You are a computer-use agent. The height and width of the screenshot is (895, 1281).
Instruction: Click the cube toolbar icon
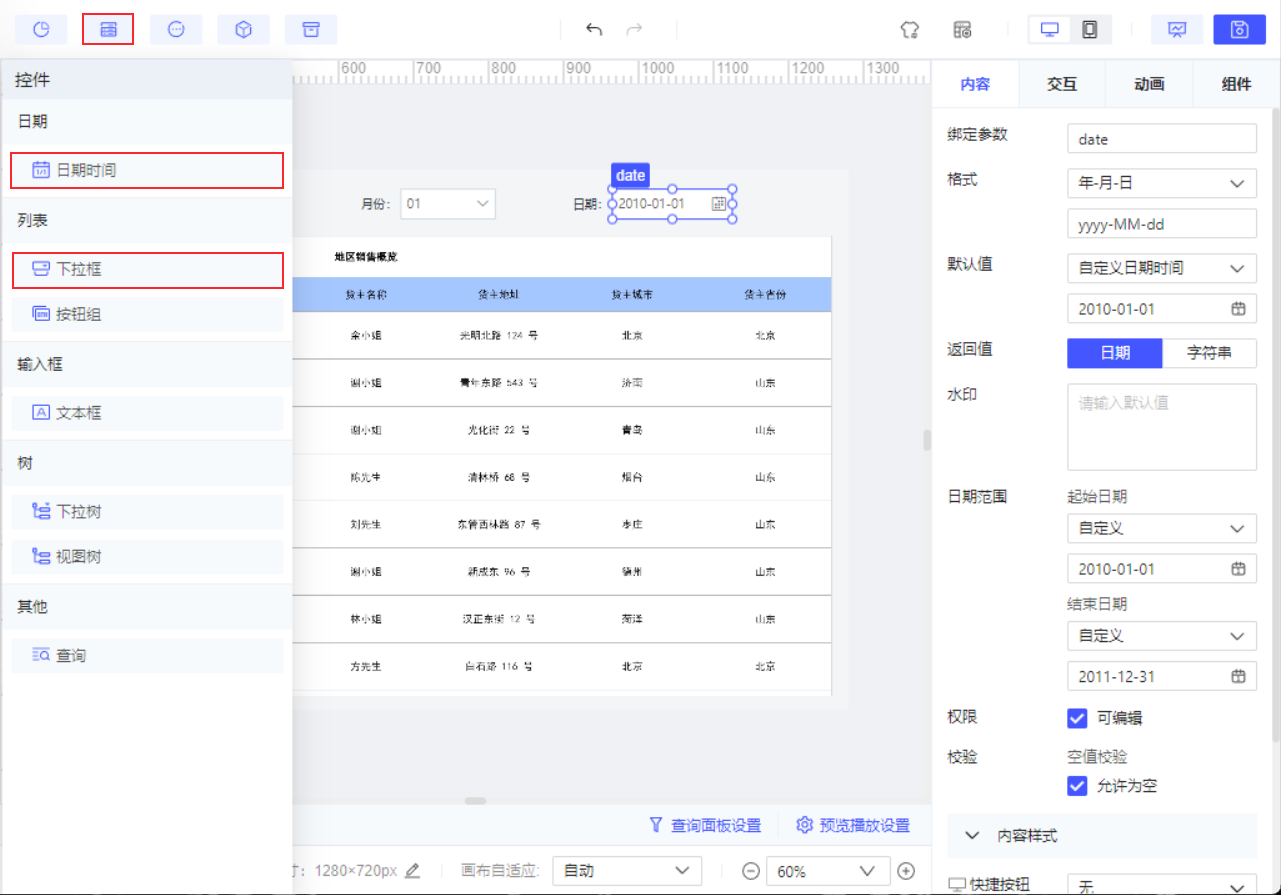(243, 29)
